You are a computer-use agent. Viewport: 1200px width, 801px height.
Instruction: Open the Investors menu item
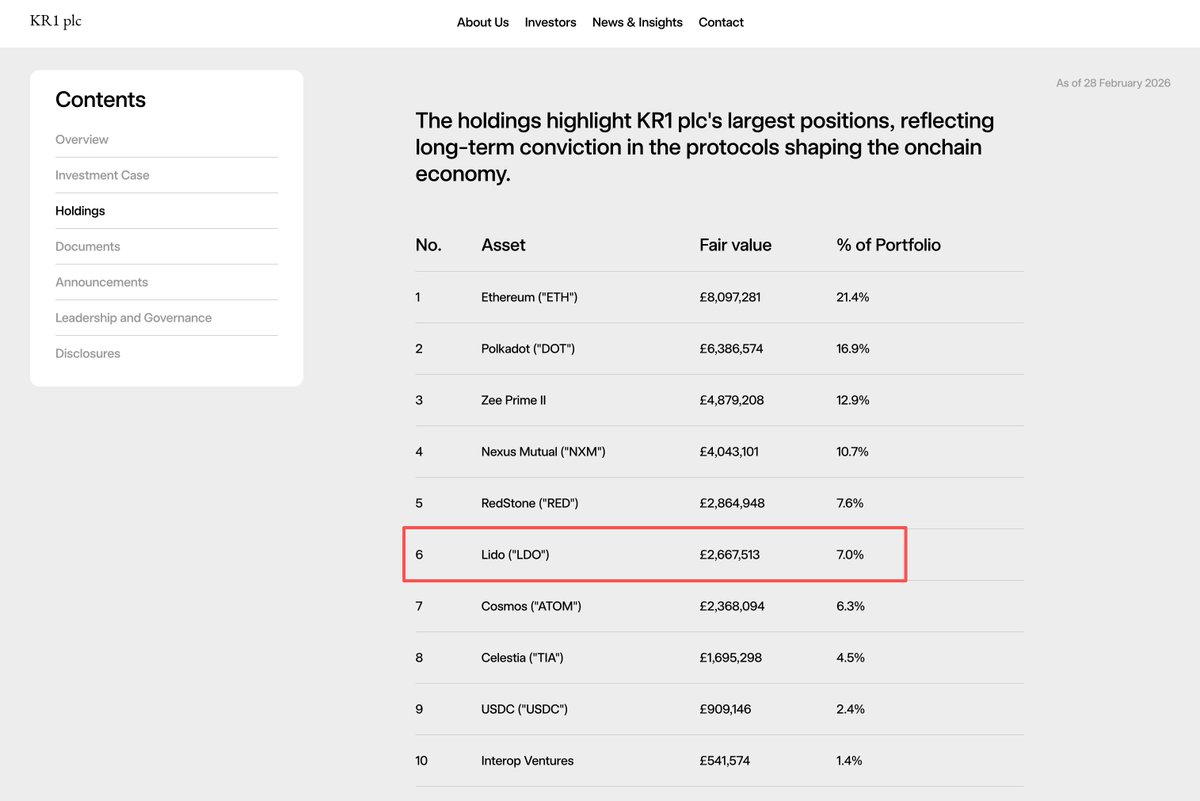point(550,22)
